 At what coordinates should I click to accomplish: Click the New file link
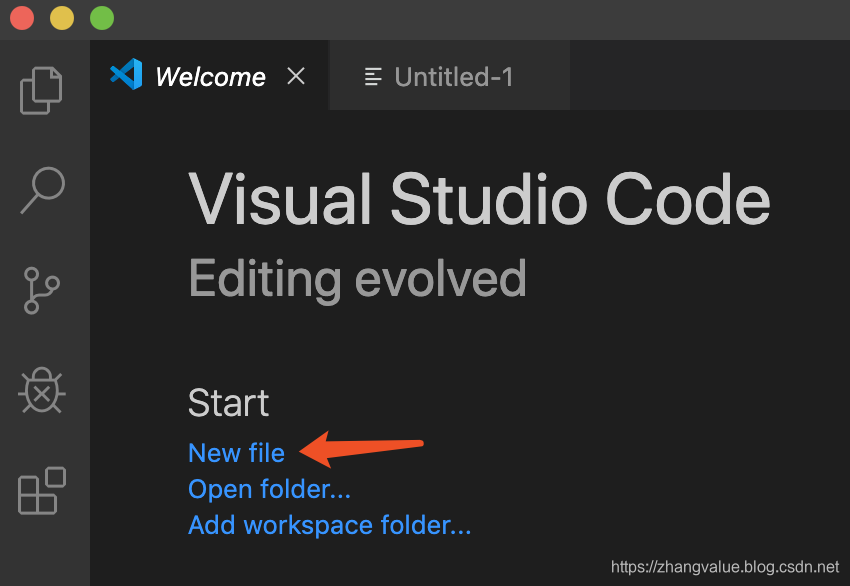236,453
